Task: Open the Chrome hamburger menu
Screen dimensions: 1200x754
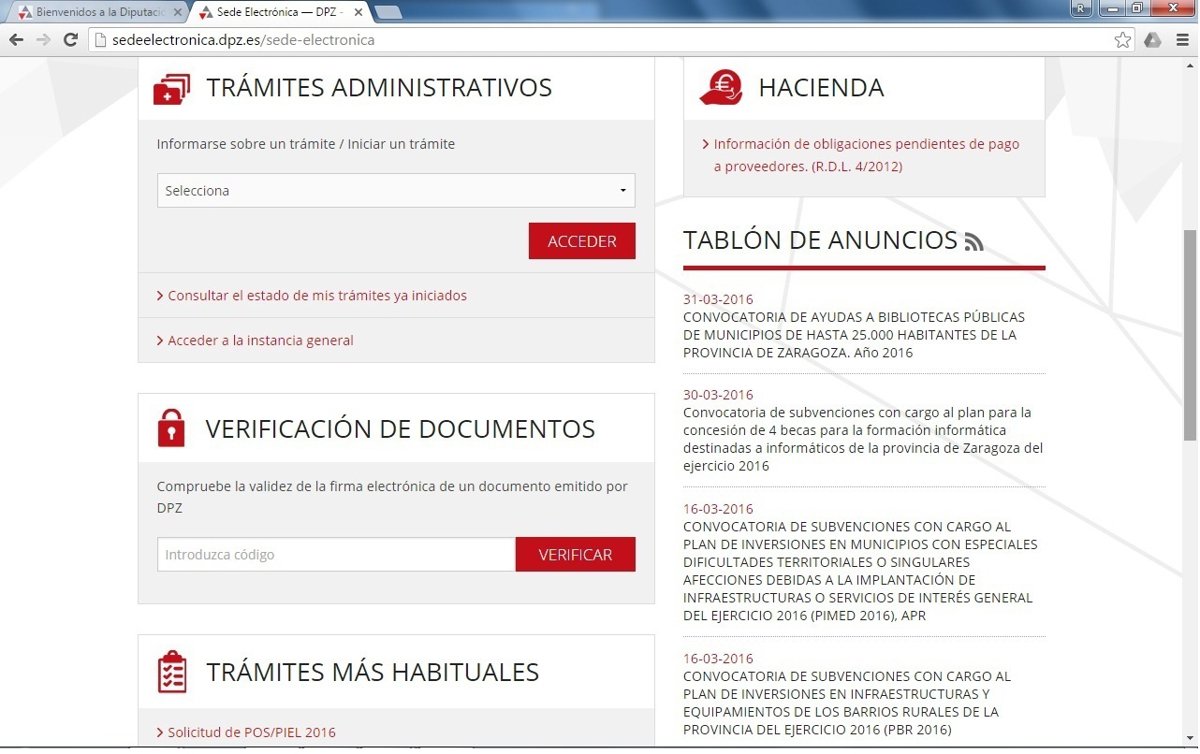Action: tap(1180, 40)
